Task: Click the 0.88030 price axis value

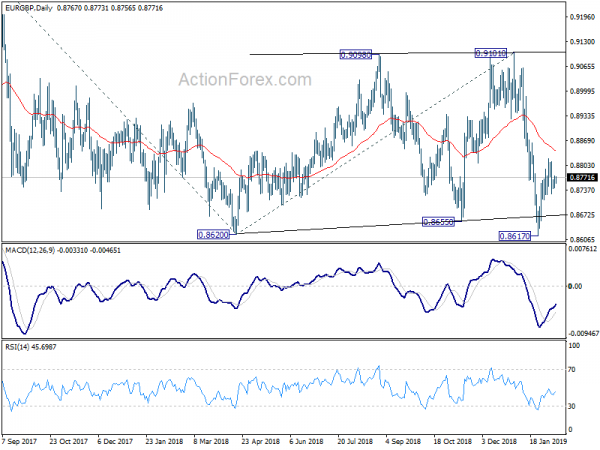Action: (x=582, y=165)
